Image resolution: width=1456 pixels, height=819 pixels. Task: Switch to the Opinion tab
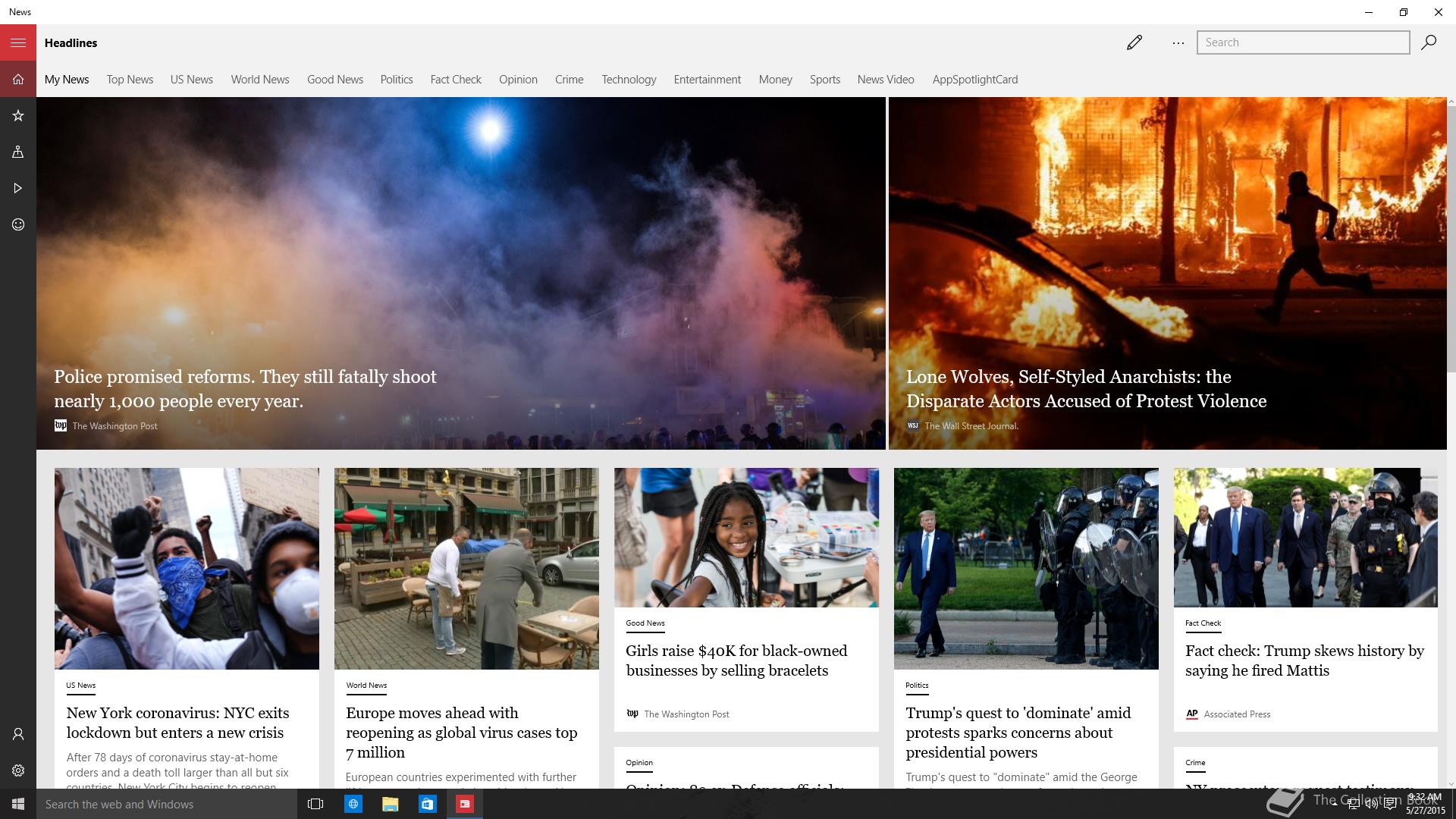coord(518,79)
